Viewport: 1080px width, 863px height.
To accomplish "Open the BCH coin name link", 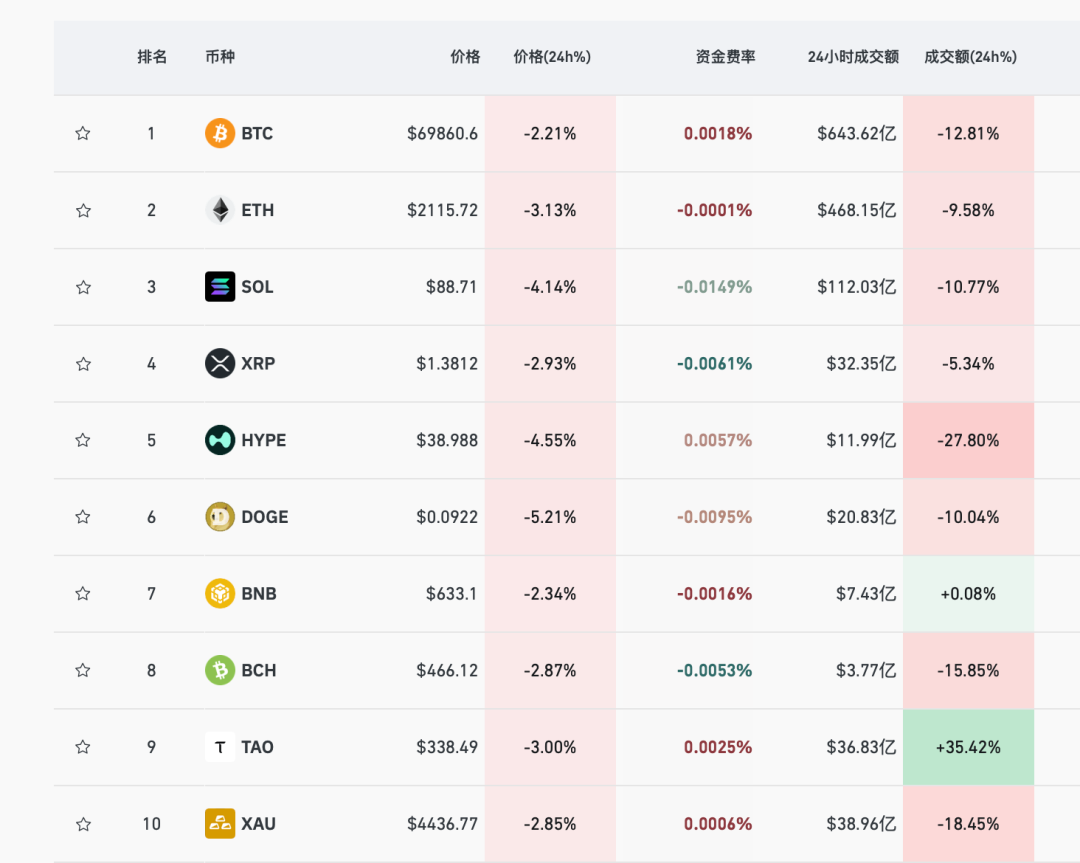I will point(258,670).
